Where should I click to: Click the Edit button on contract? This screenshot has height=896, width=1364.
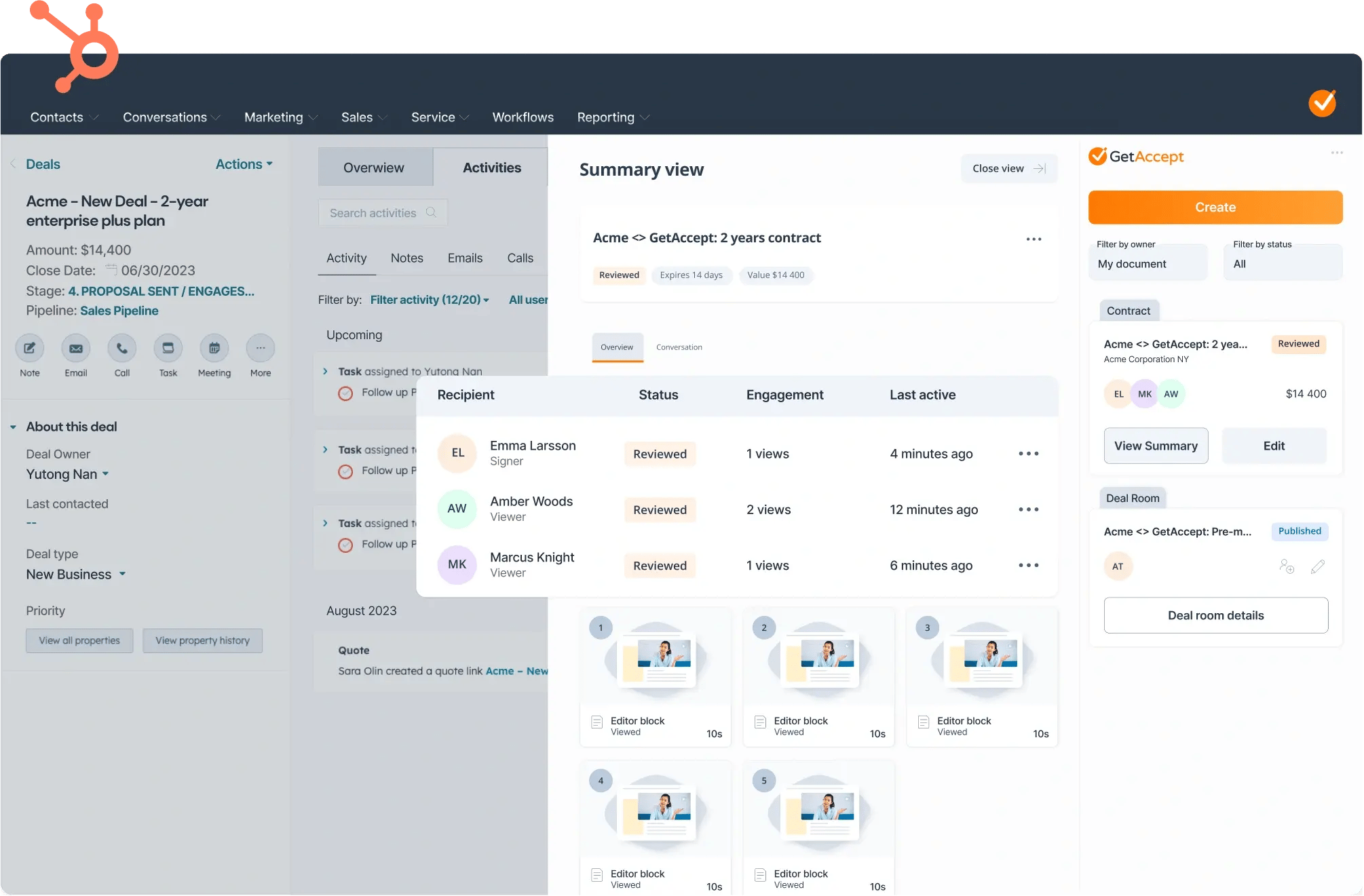tap(1273, 446)
